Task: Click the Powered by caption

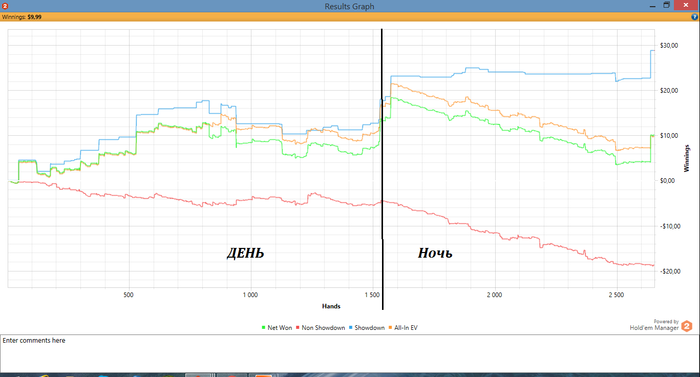Action: tap(666, 322)
